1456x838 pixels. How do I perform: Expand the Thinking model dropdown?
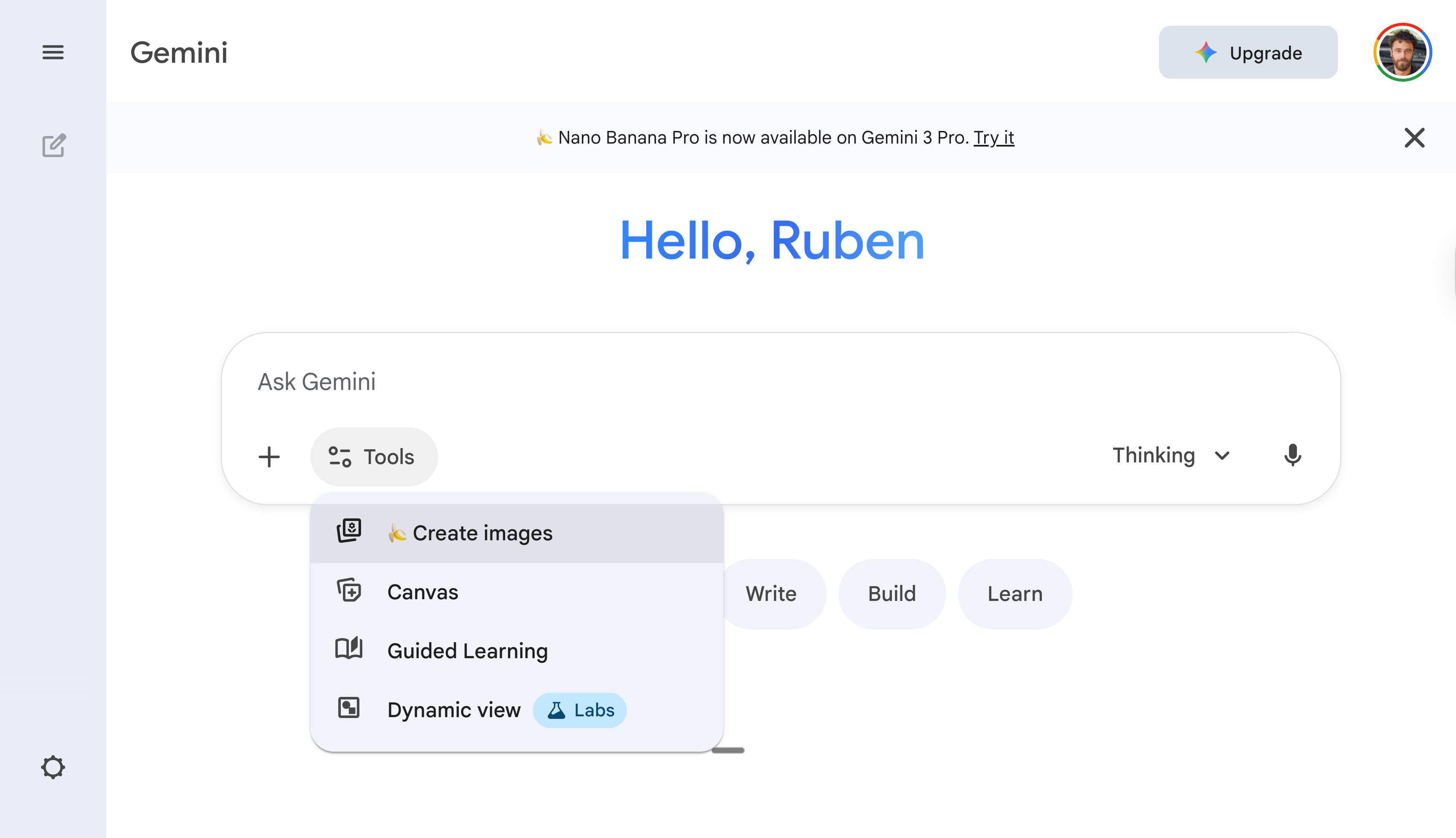1153,456
